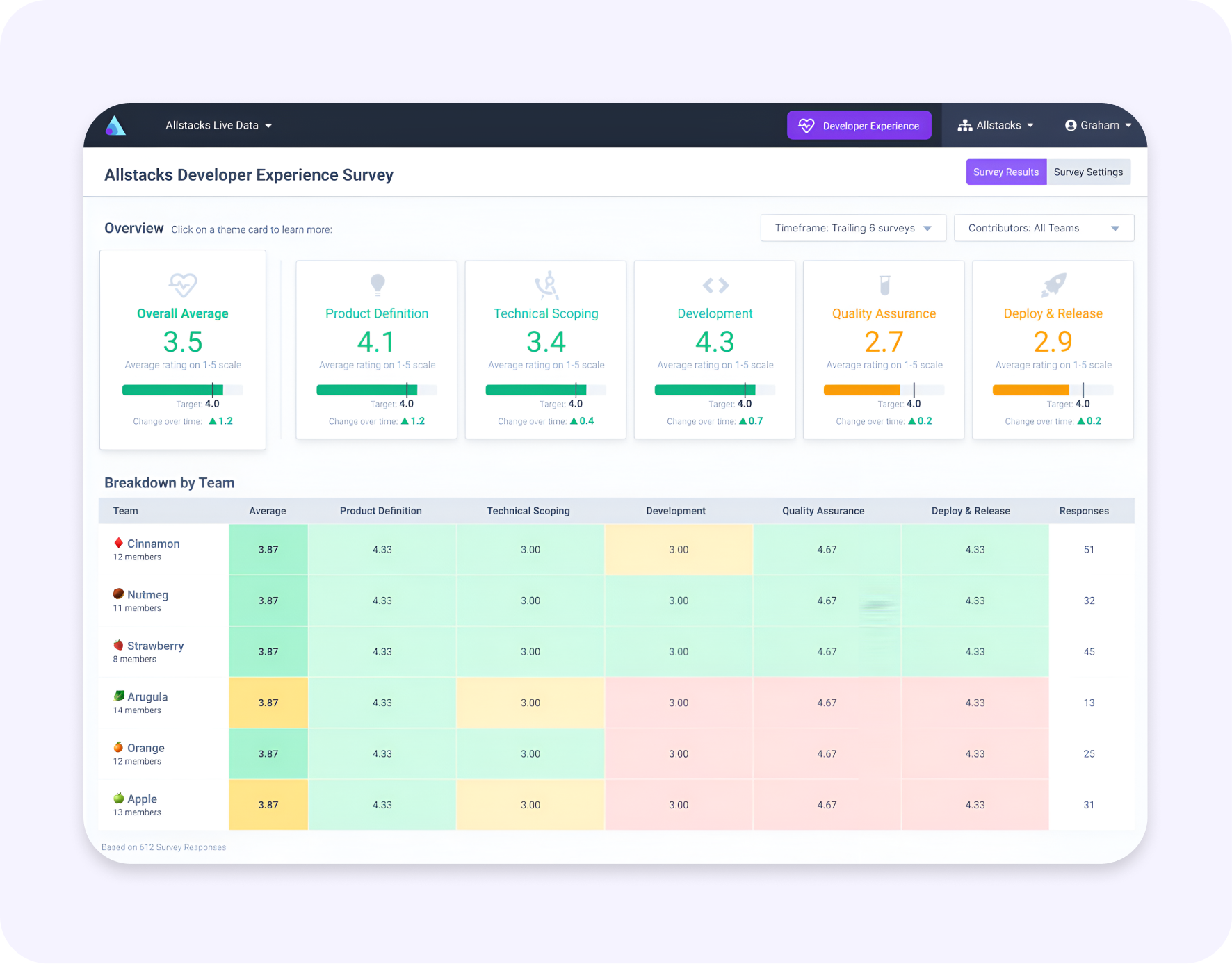
Task: Click the heart icon in Developer Experience button
Action: click(x=807, y=126)
